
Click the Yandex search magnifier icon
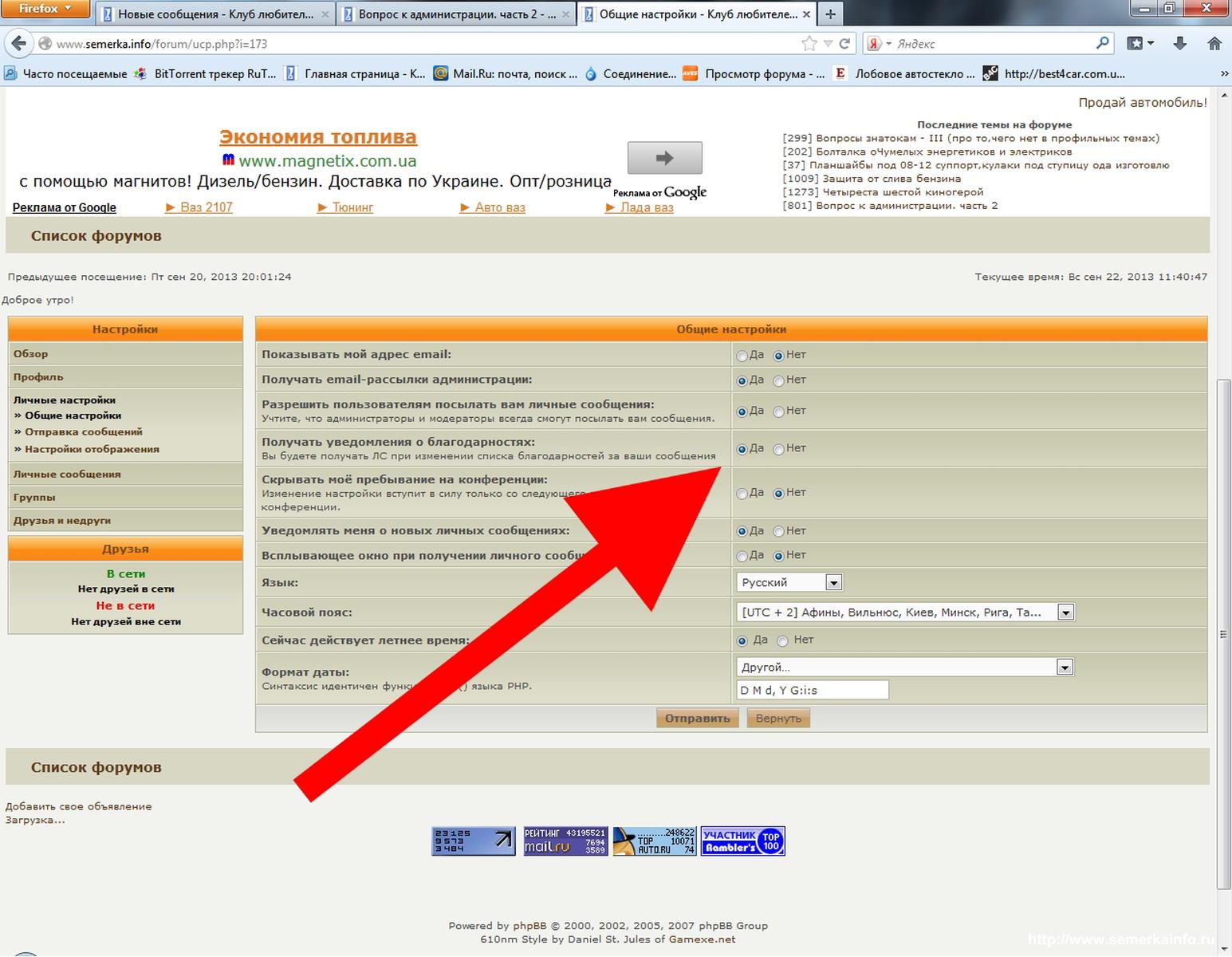point(1103,43)
